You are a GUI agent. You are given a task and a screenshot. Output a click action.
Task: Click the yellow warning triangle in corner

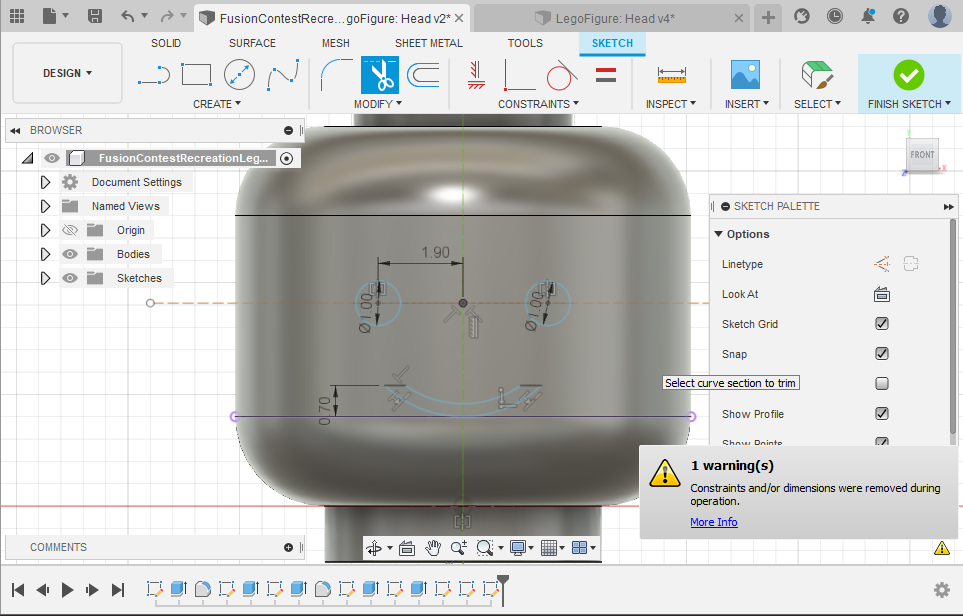[942, 548]
